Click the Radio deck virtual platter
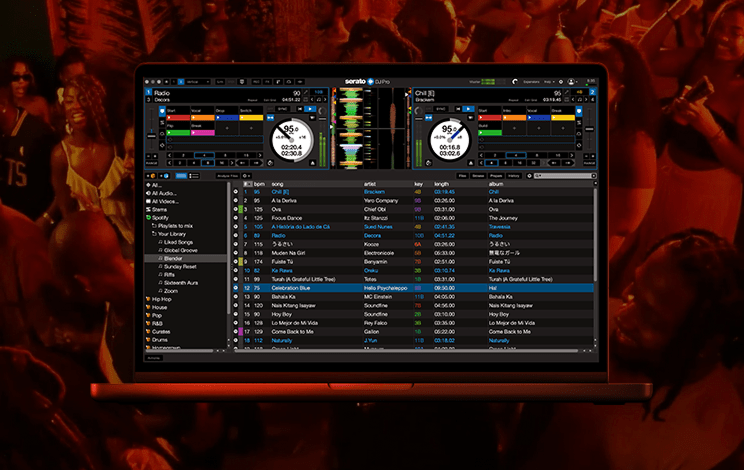The width and height of the screenshot is (744, 470). tap(291, 140)
